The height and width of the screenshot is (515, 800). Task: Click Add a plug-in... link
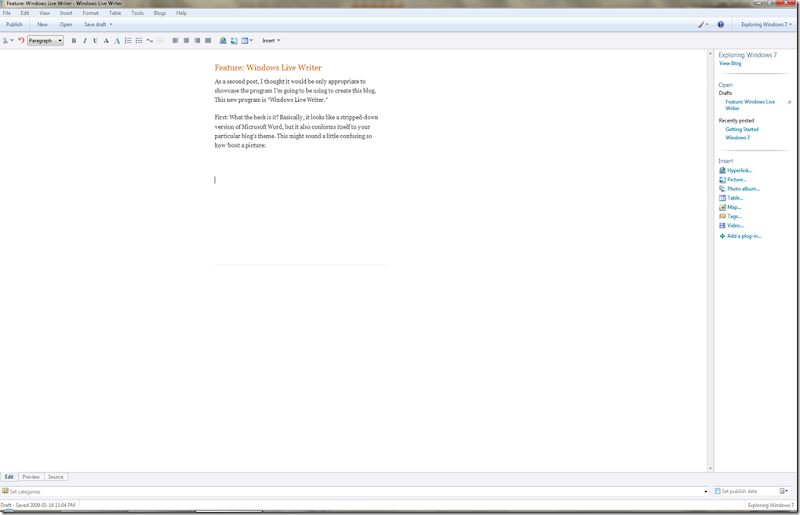coord(744,236)
